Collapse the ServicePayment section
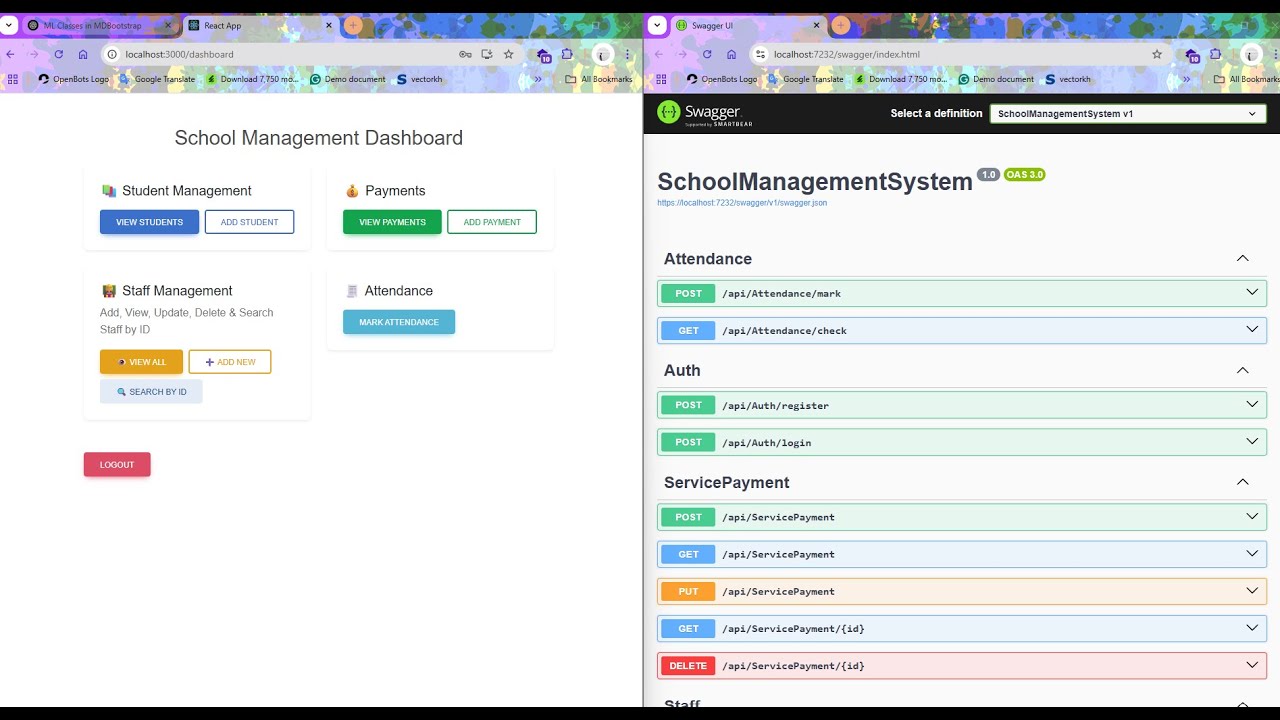1280x720 pixels. [x=1242, y=482]
